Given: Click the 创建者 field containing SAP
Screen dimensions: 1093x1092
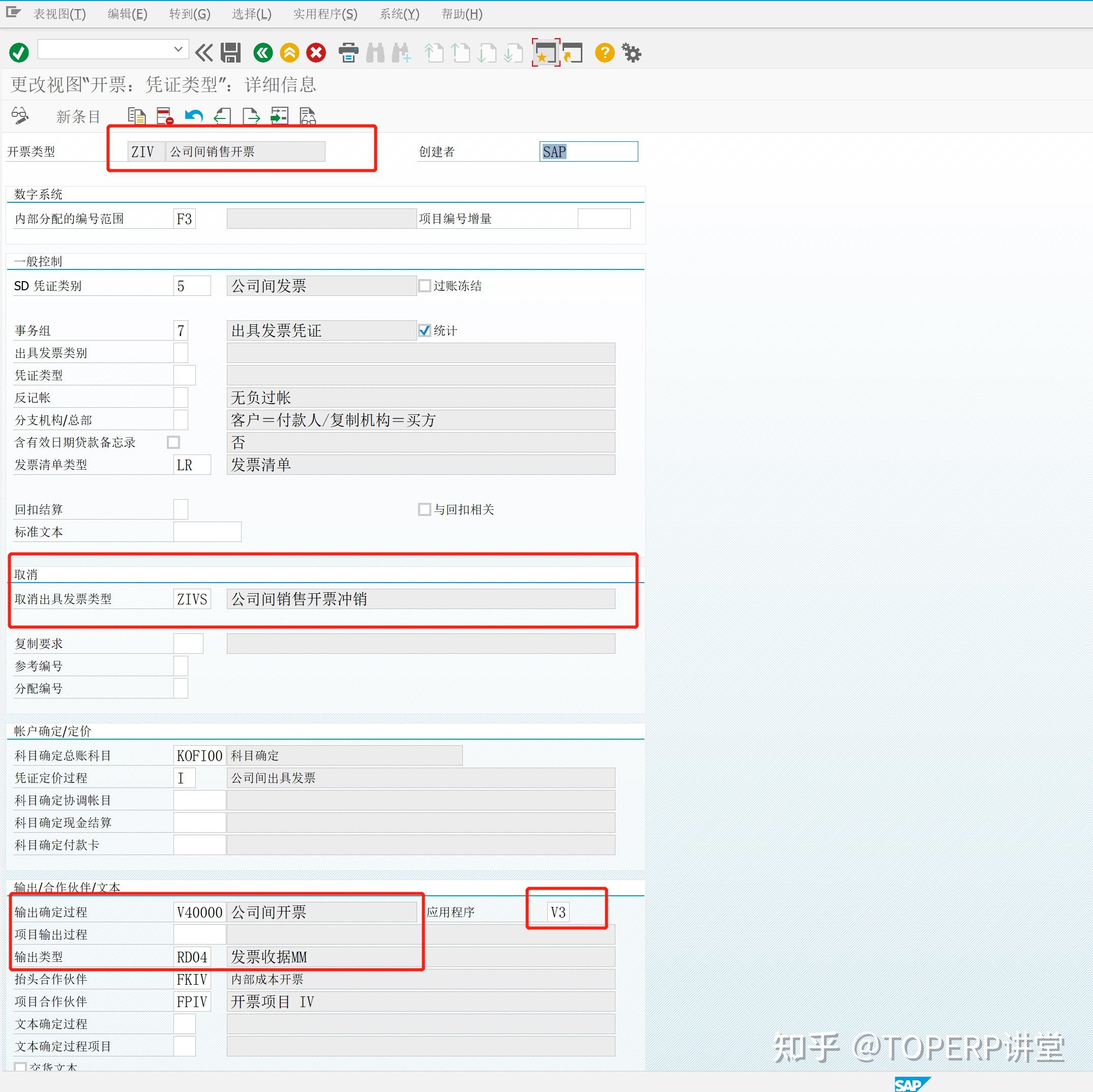Looking at the screenshot, I should tap(588, 151).
